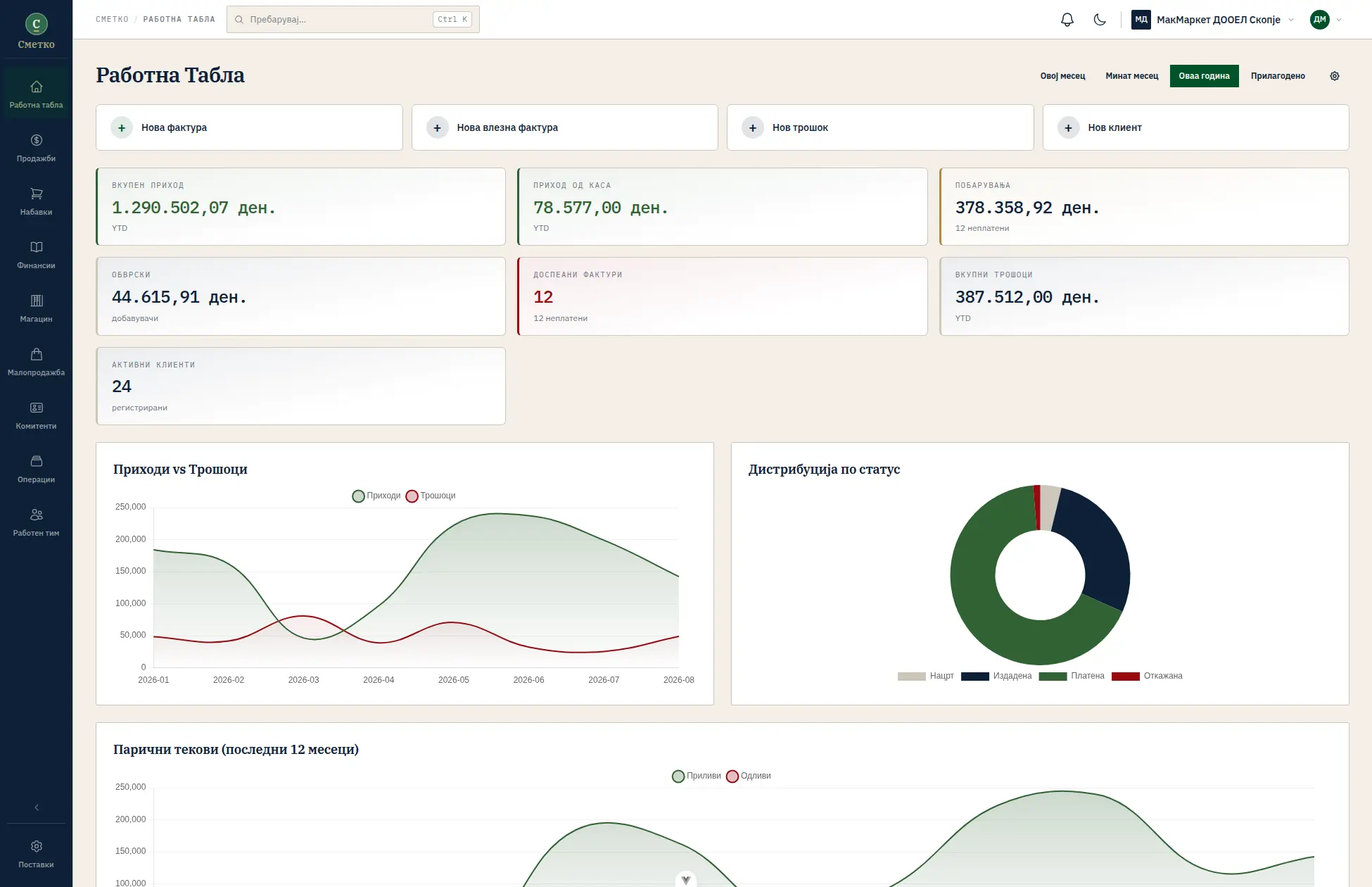Expand user menu chevron beside ДМ avatar
Screen dimensions: 1372x887
coord(1339,20)
